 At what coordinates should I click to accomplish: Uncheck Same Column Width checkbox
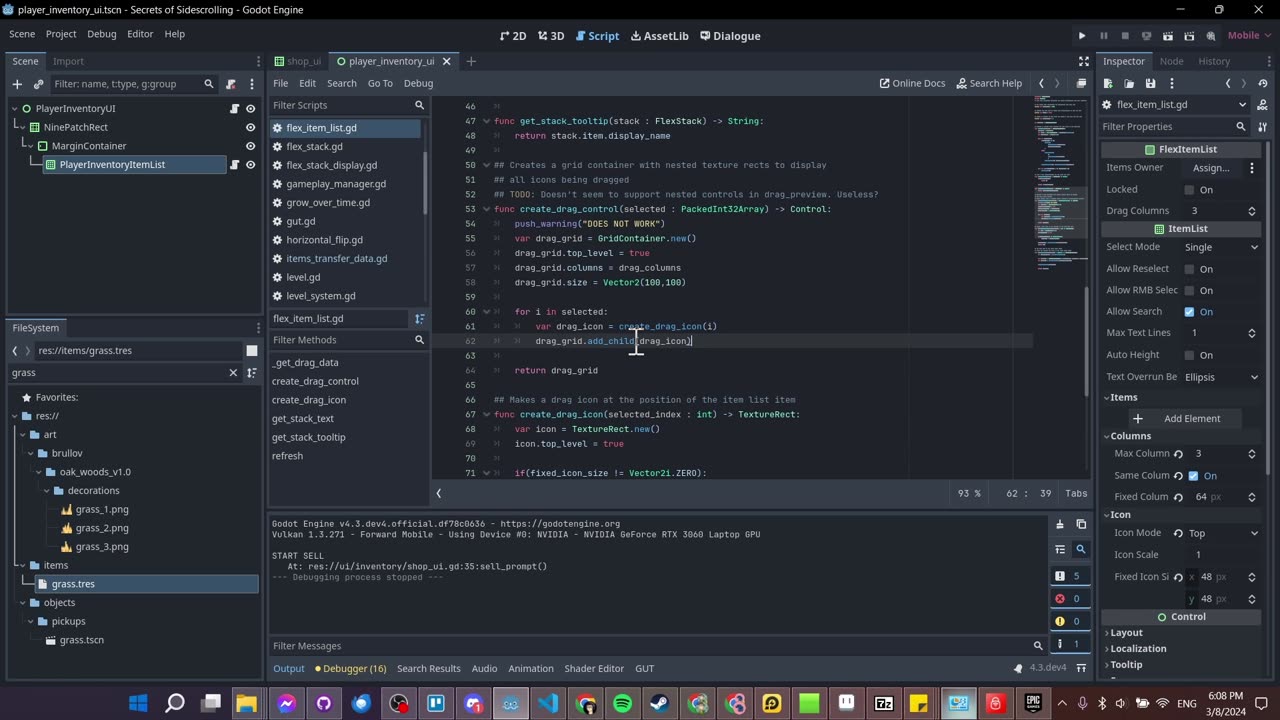click(x=1193, y=476)
